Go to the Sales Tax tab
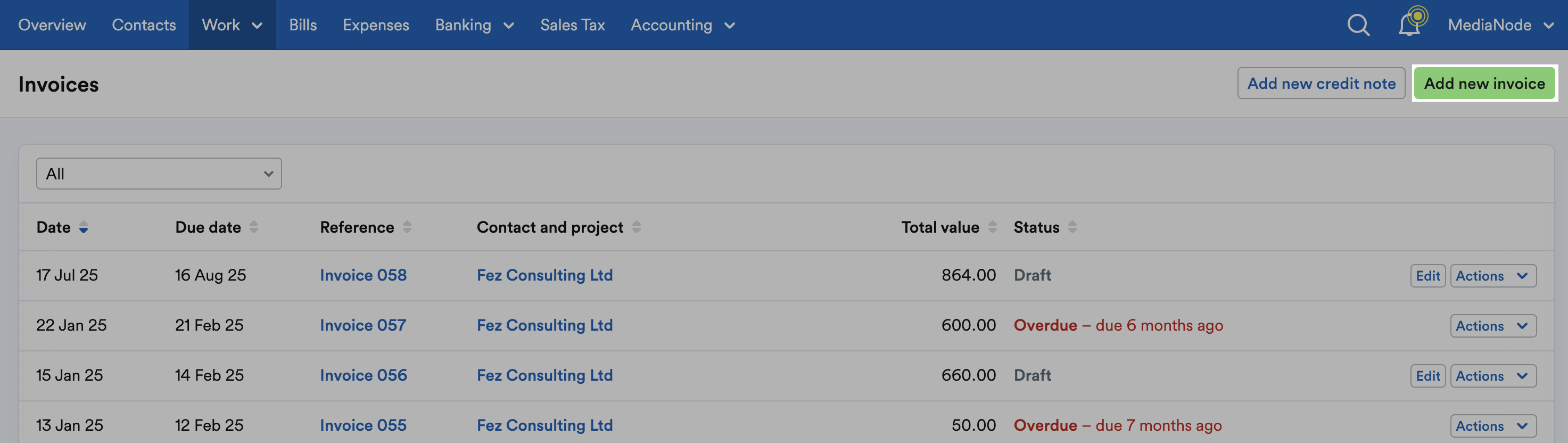1568x443 pixels. (x=572, y=25)
